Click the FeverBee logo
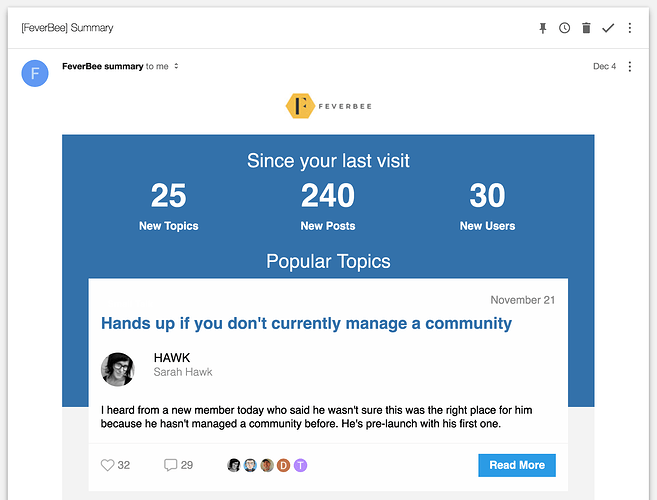The width and height of the screenshot is (657, 500). [x=327, y=106]
